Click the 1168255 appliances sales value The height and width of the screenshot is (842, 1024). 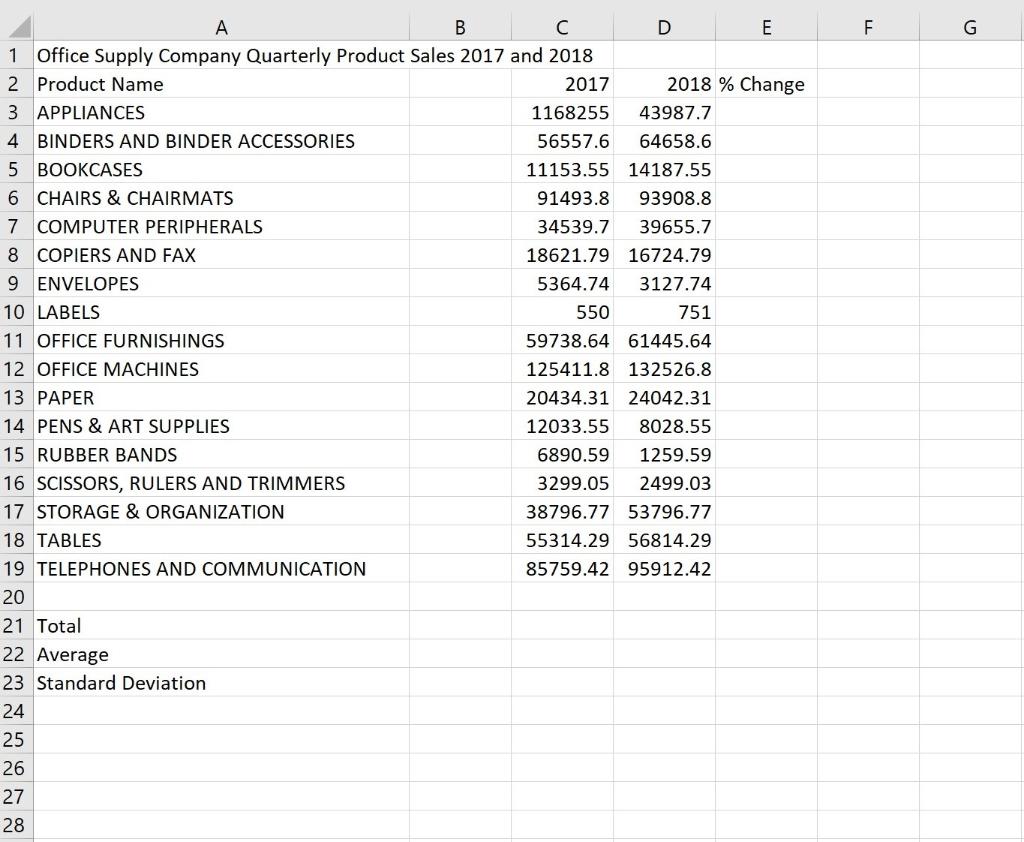[x=561, y=113]
